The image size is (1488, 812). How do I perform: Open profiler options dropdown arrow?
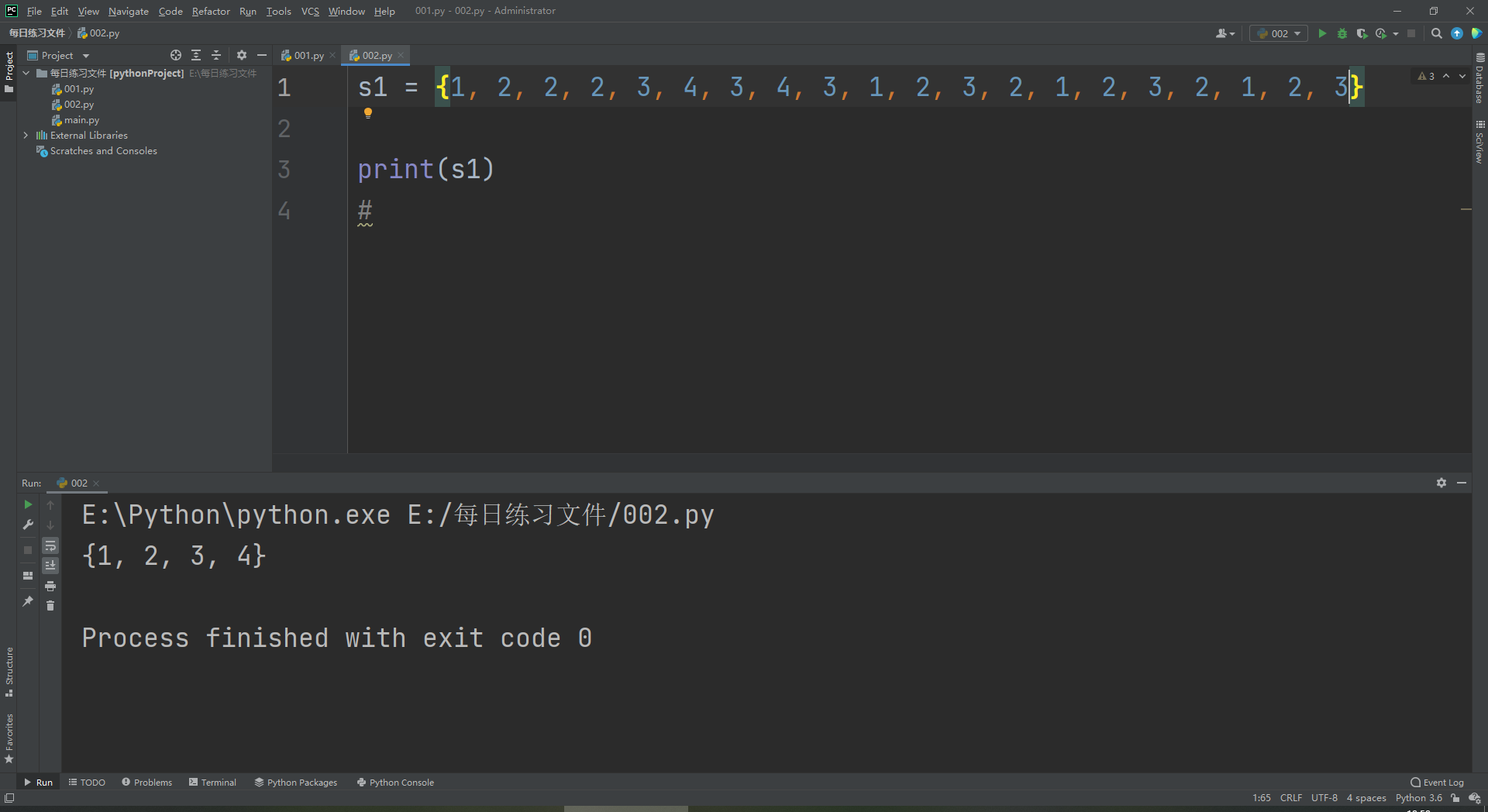1396,33
